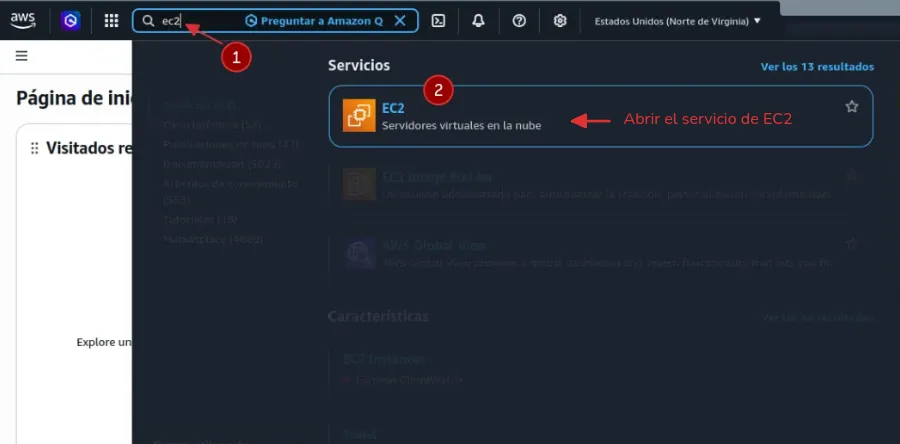Open the EC2 service result title
The image size is (900, 444).
(393, 108)
